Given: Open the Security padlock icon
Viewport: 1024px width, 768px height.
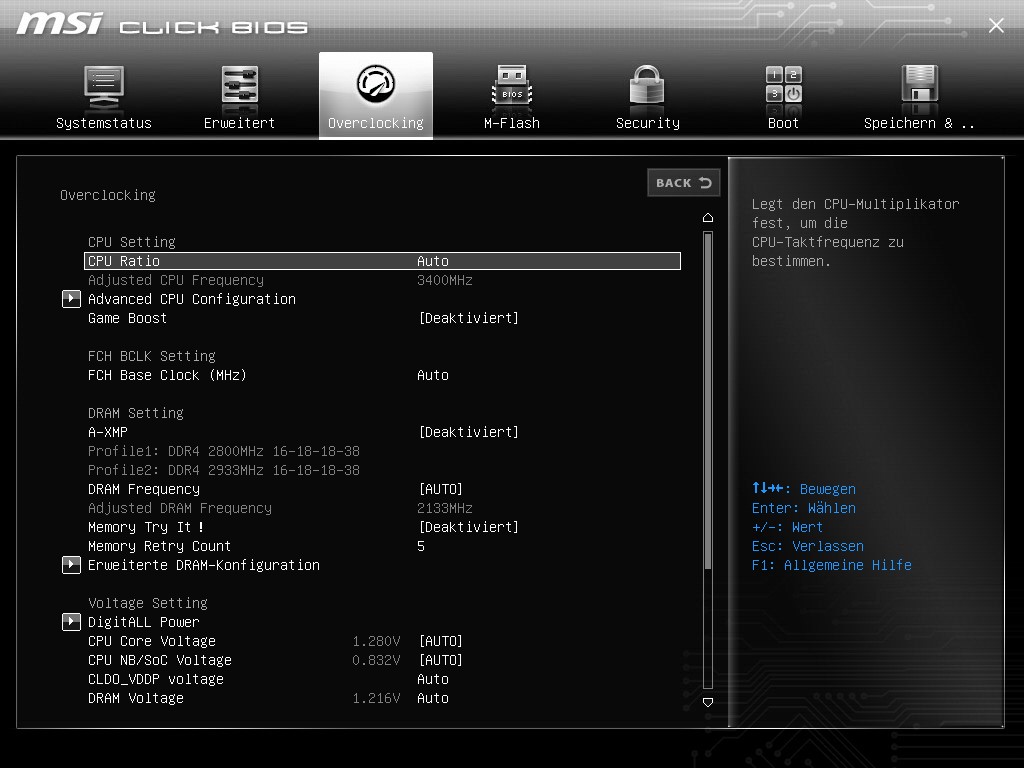Looking at the screenshot, I should coord(647,85).
